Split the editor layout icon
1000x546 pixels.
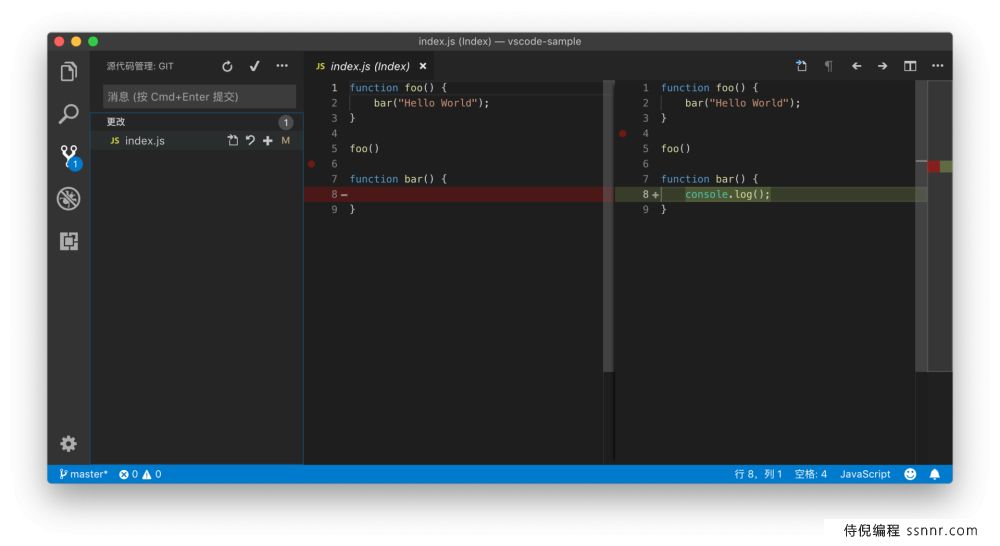click(x=910, y=66)
